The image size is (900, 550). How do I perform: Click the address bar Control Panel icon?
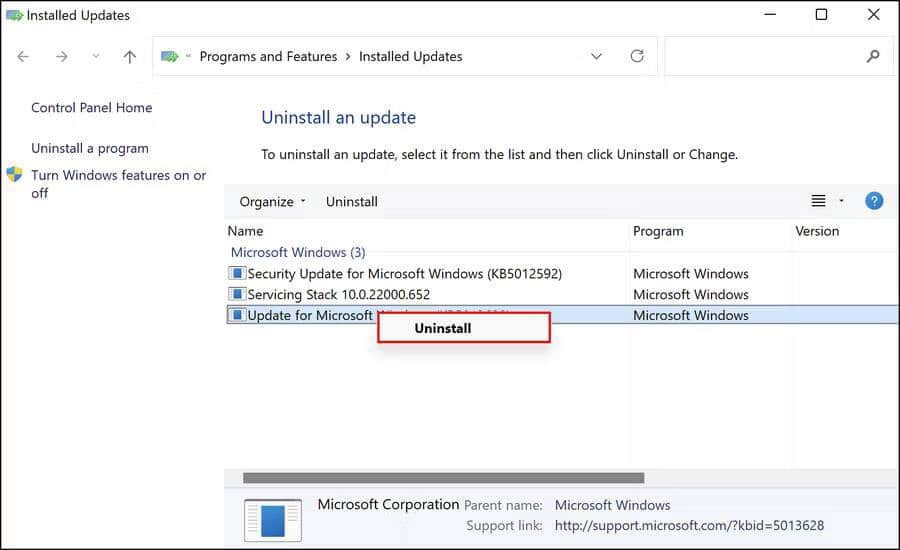tap(170, 56)
